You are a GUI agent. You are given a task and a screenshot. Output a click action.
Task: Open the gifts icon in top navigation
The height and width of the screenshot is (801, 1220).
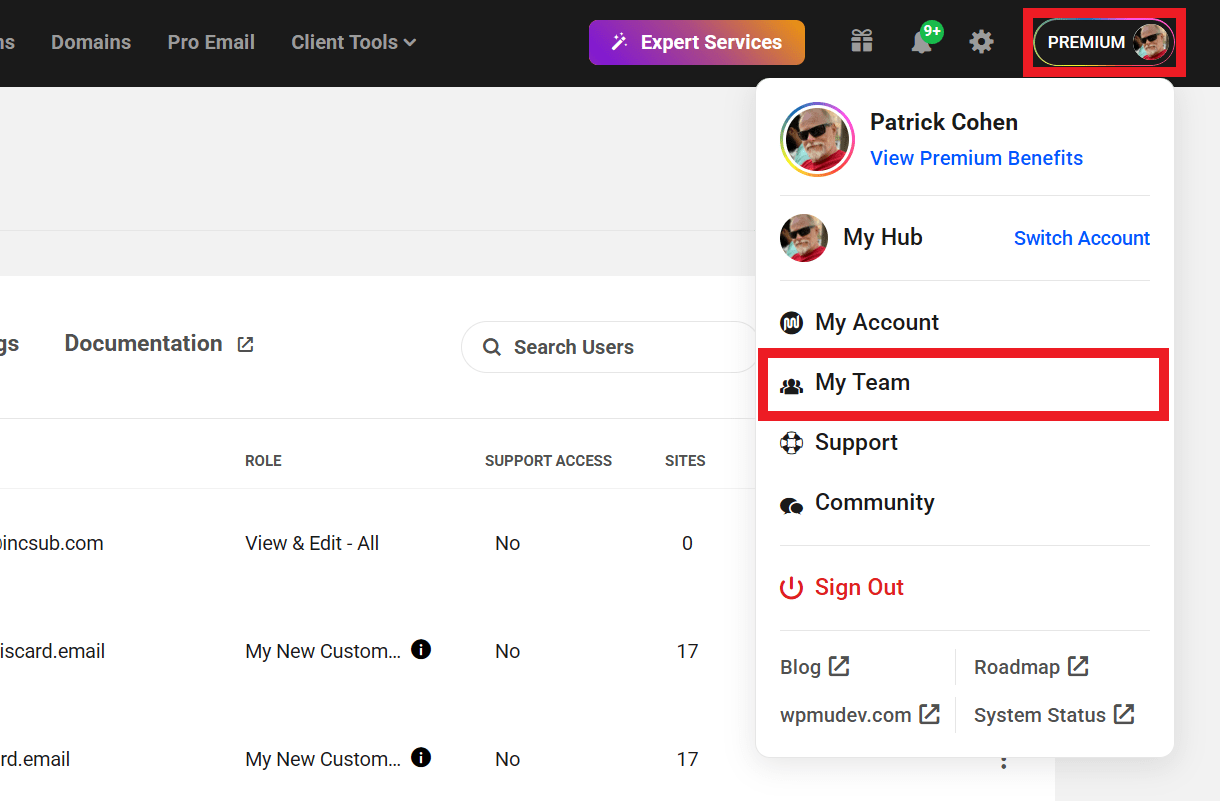tap(861, 42)
